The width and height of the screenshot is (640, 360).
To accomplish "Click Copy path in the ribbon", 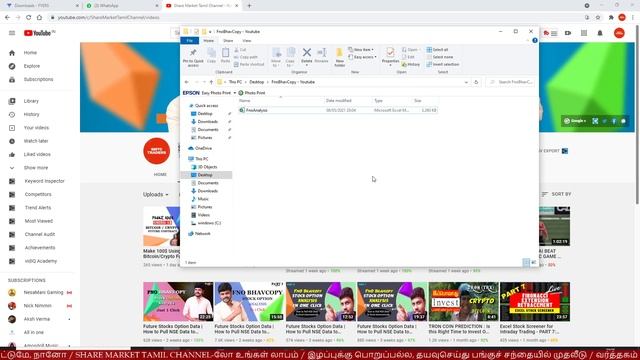I will tap(246, 57).
